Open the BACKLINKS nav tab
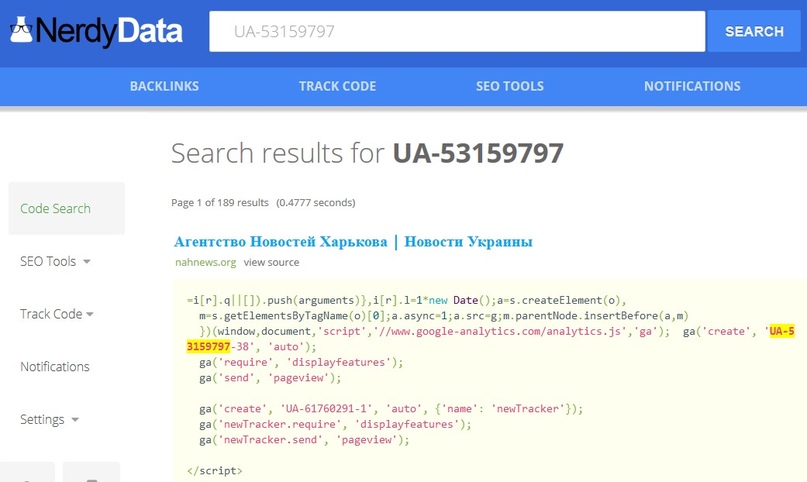This screenshot has height=482, width=807. [x=164, y=86]
